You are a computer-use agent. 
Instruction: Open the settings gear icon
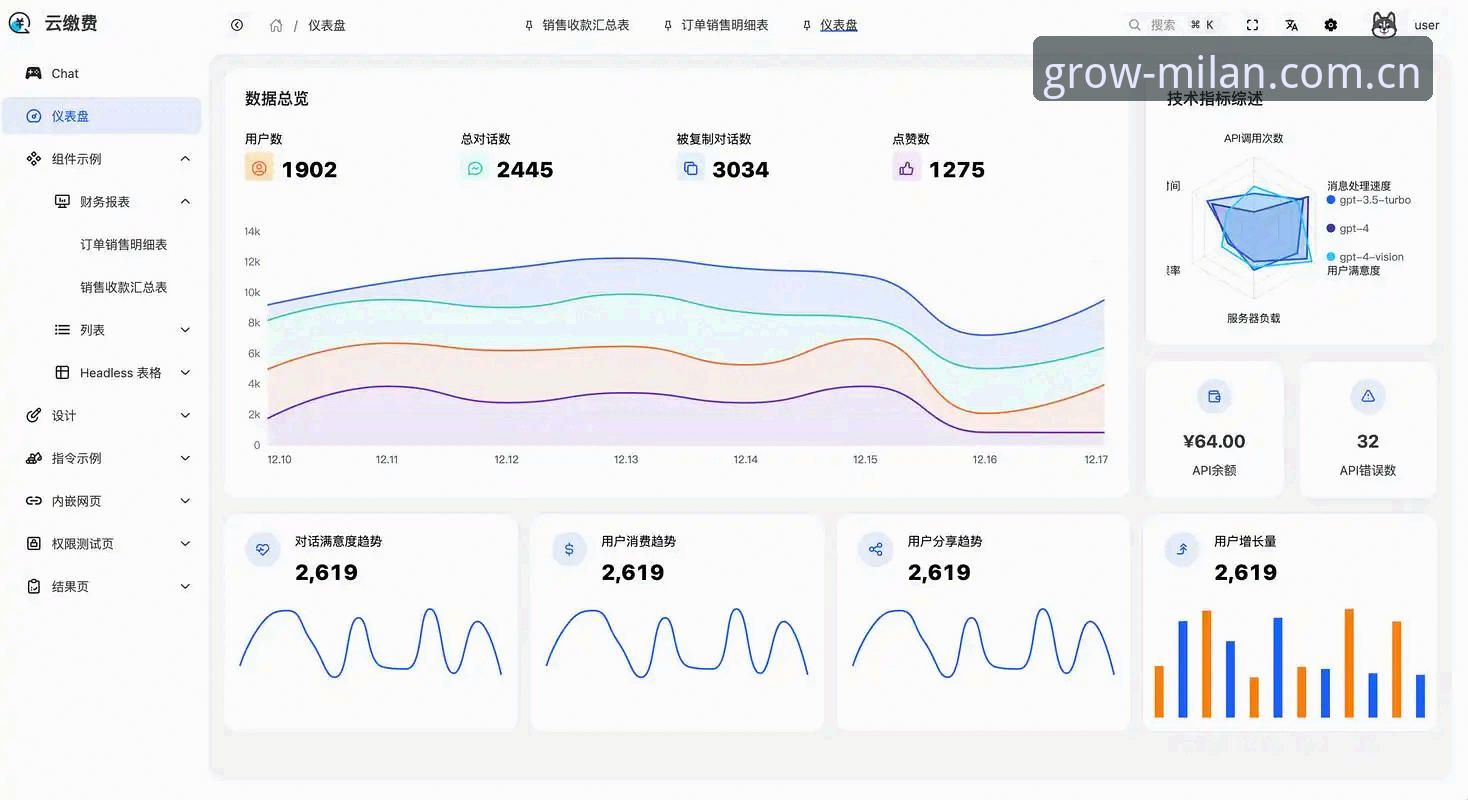click(1330, 25)
